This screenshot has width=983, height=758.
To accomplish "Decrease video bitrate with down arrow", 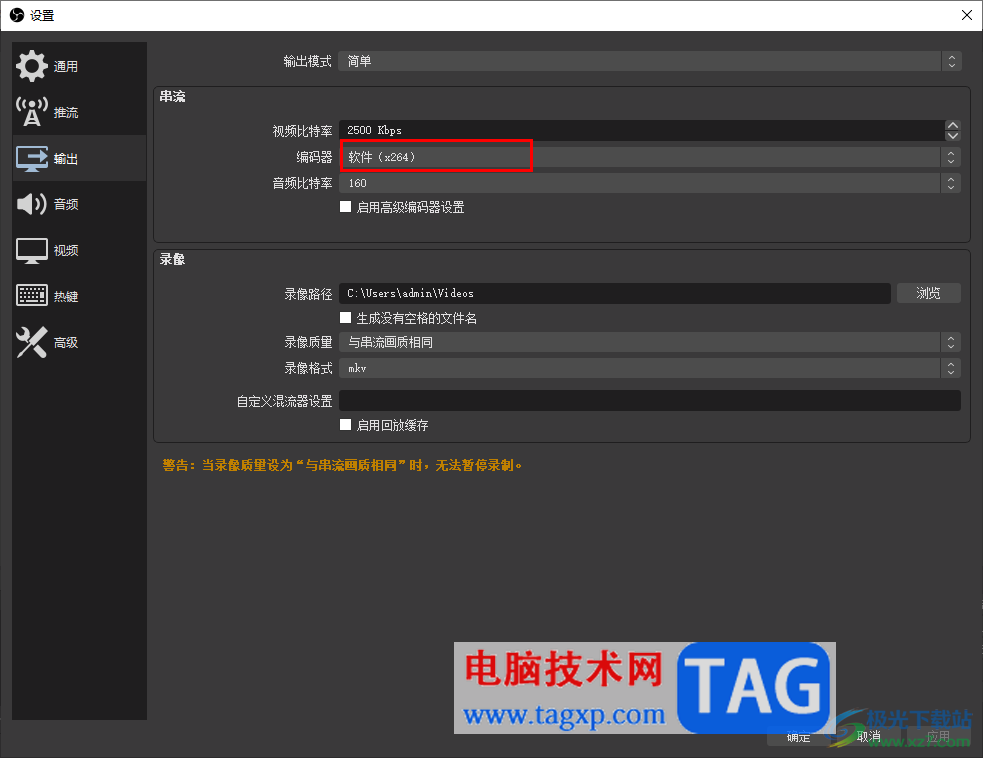I will [x=953, y=135].
